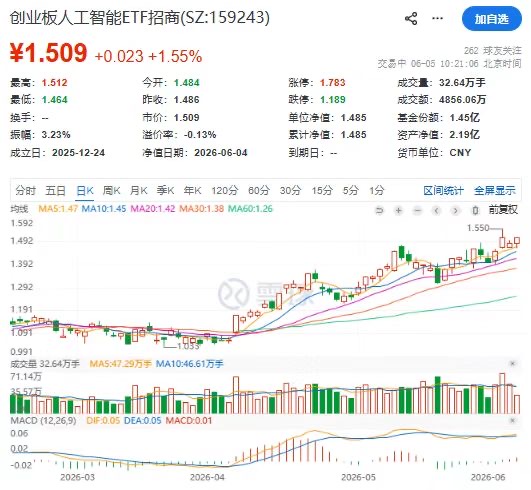Click the 1.550 high price marker on chart
The width and height of the screenshot is (531, 490).
coord(478,228)
